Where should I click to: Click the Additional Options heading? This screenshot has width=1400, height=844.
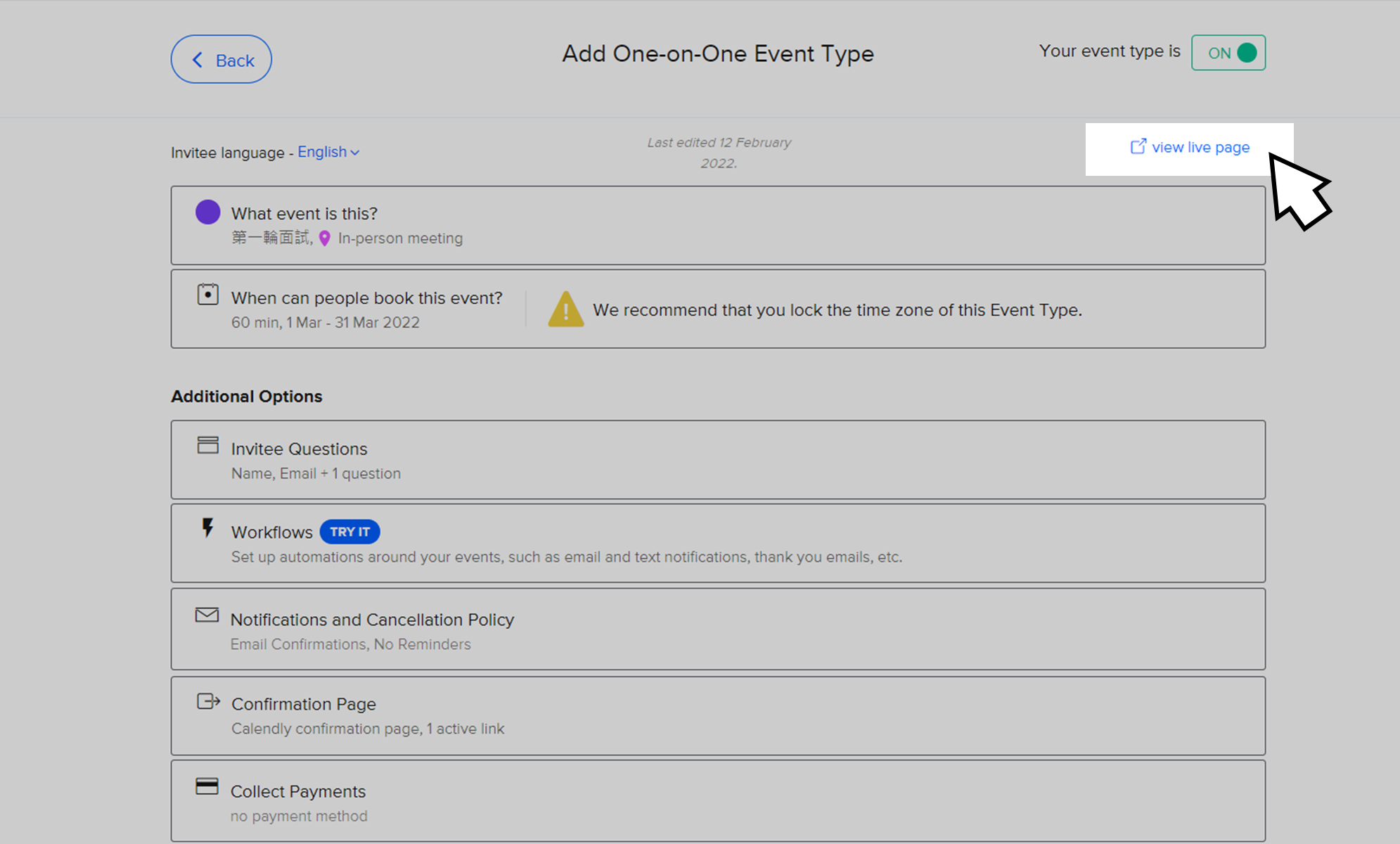click(247, 396)
